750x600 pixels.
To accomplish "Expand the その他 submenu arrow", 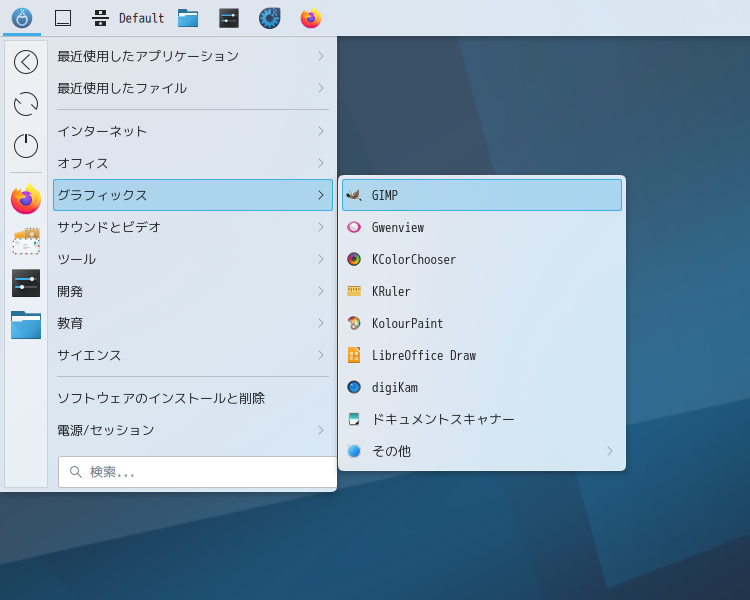I will coord(610,451).
